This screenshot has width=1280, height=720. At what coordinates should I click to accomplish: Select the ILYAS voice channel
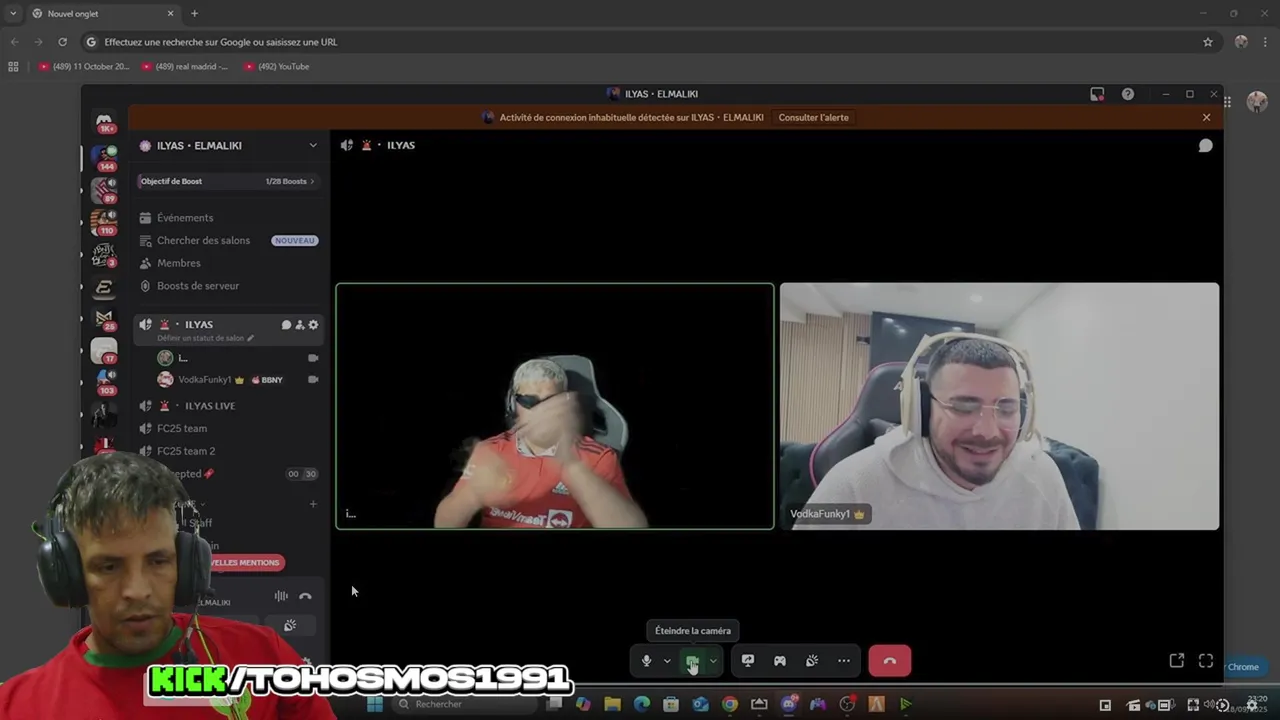pos(199,324)
